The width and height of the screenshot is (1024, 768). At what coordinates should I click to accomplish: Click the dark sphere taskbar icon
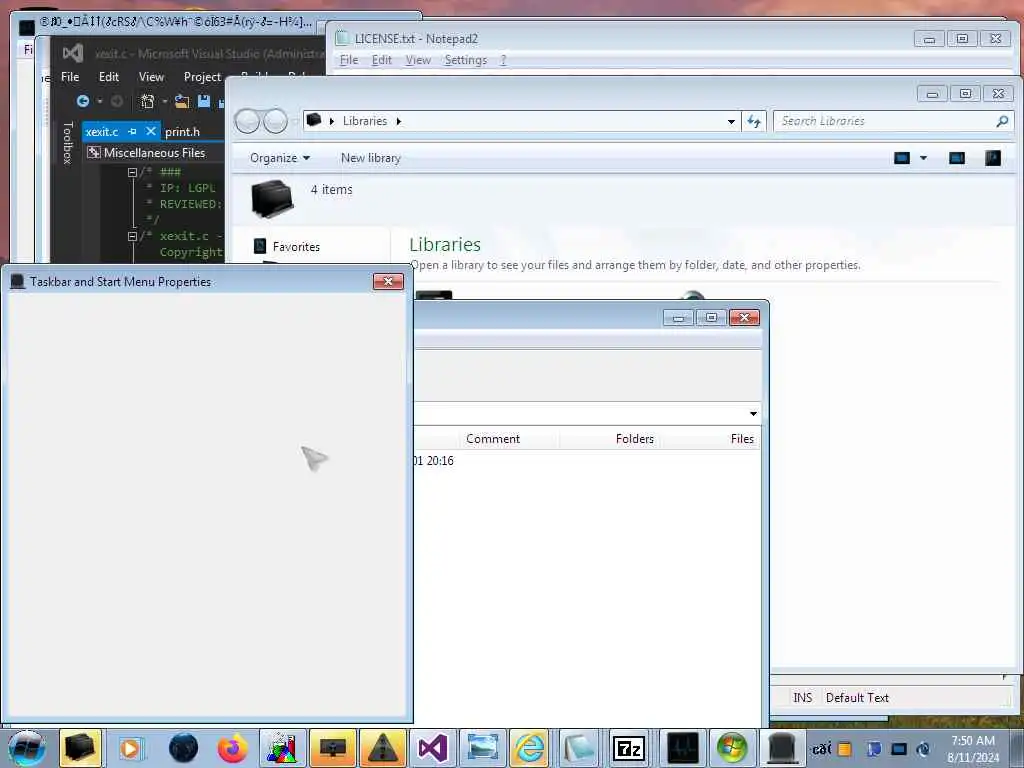click(183, 748)
